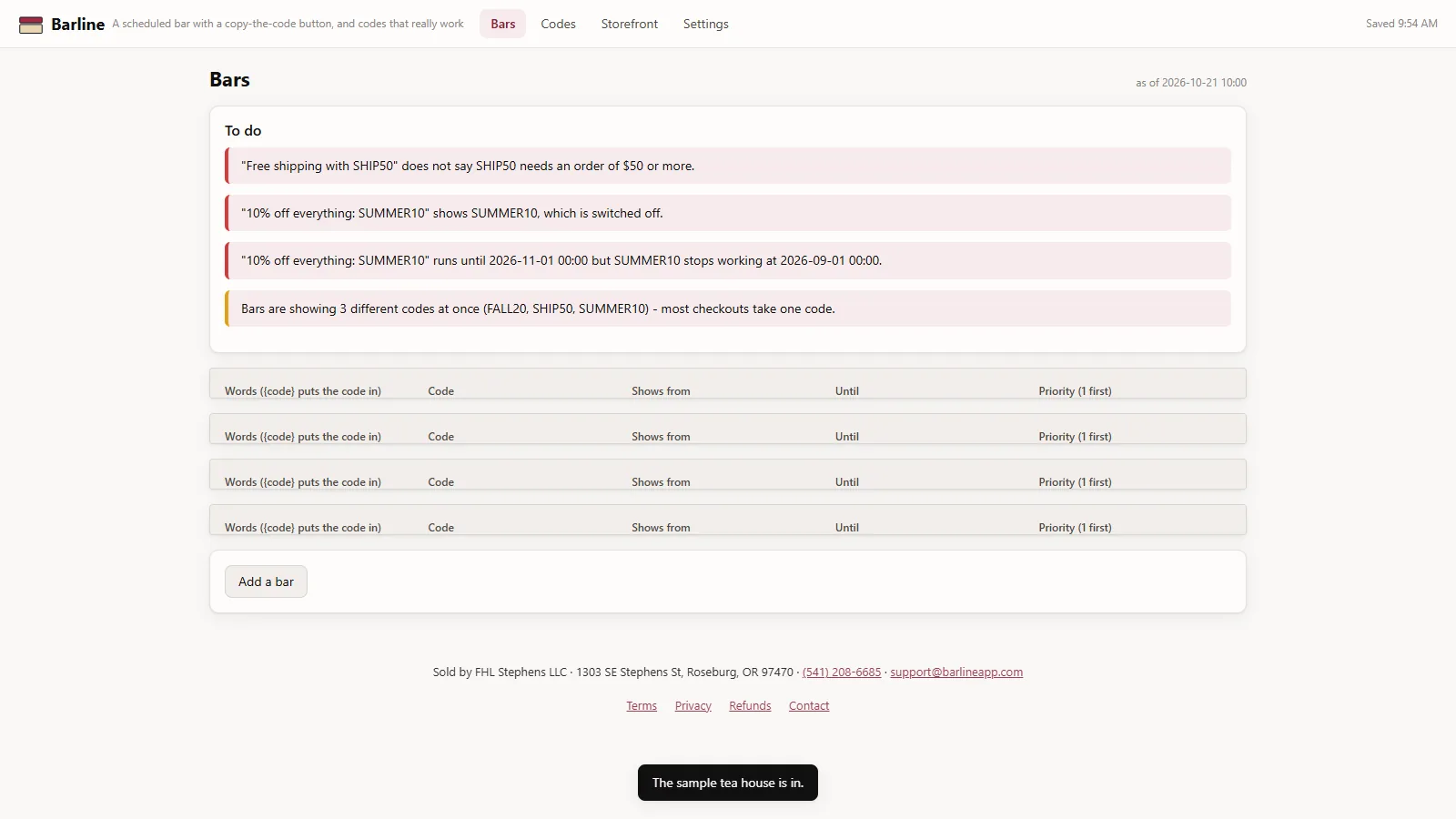The image size is (1456, 819).
Task: Select the 3 different codes warning
Action: click(728, 308)
